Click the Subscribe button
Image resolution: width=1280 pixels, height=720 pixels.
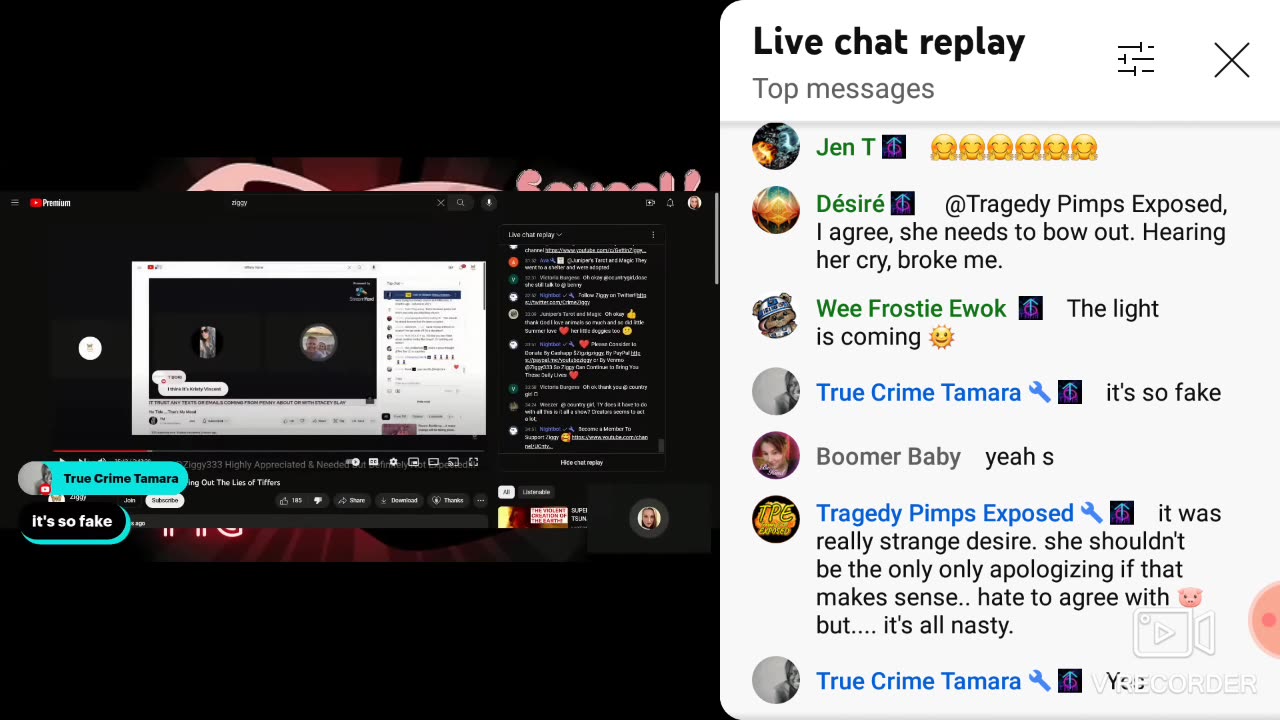coord(165,500)
